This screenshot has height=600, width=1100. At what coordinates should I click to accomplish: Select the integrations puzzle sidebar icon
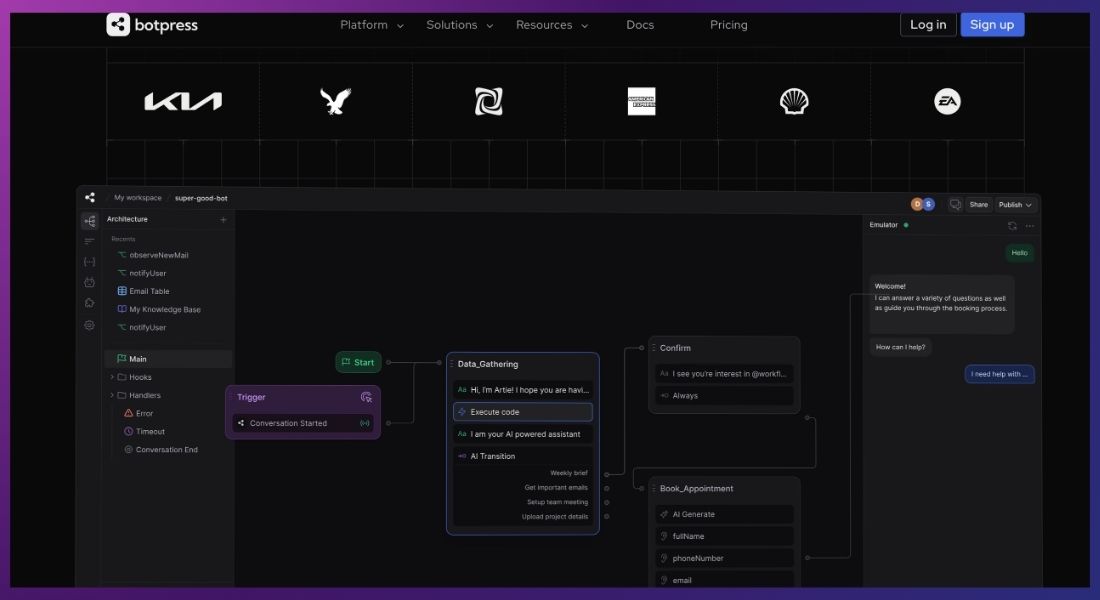[x=89, y=303]
